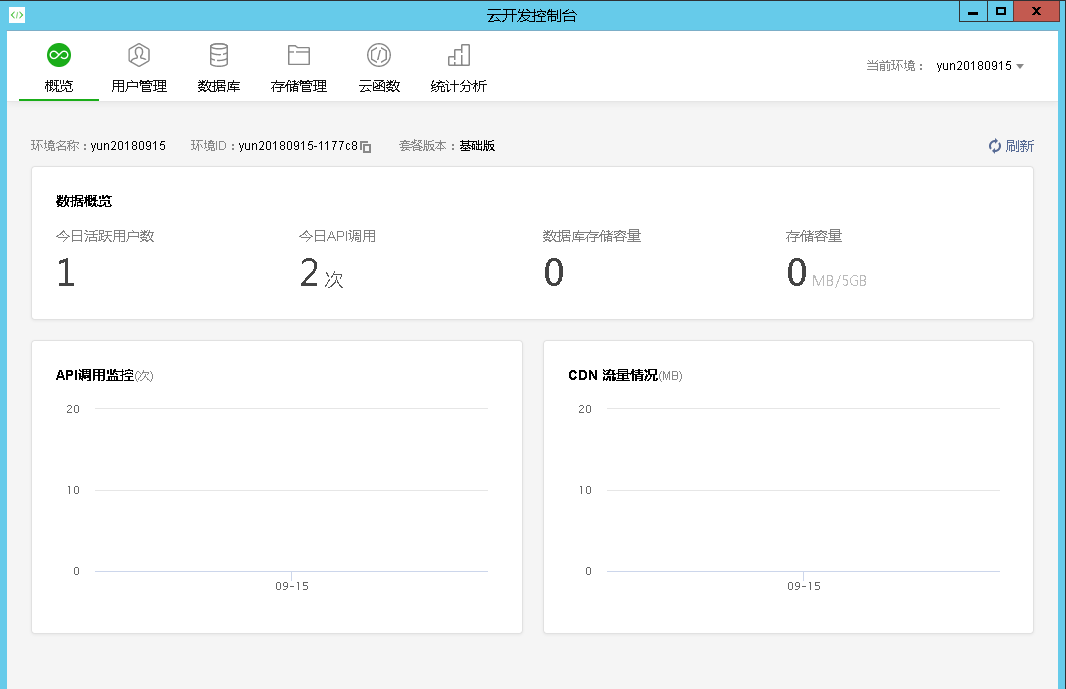Click the 09-15 label on the CDN chart

pyautogui.click(x=805, y=587)
